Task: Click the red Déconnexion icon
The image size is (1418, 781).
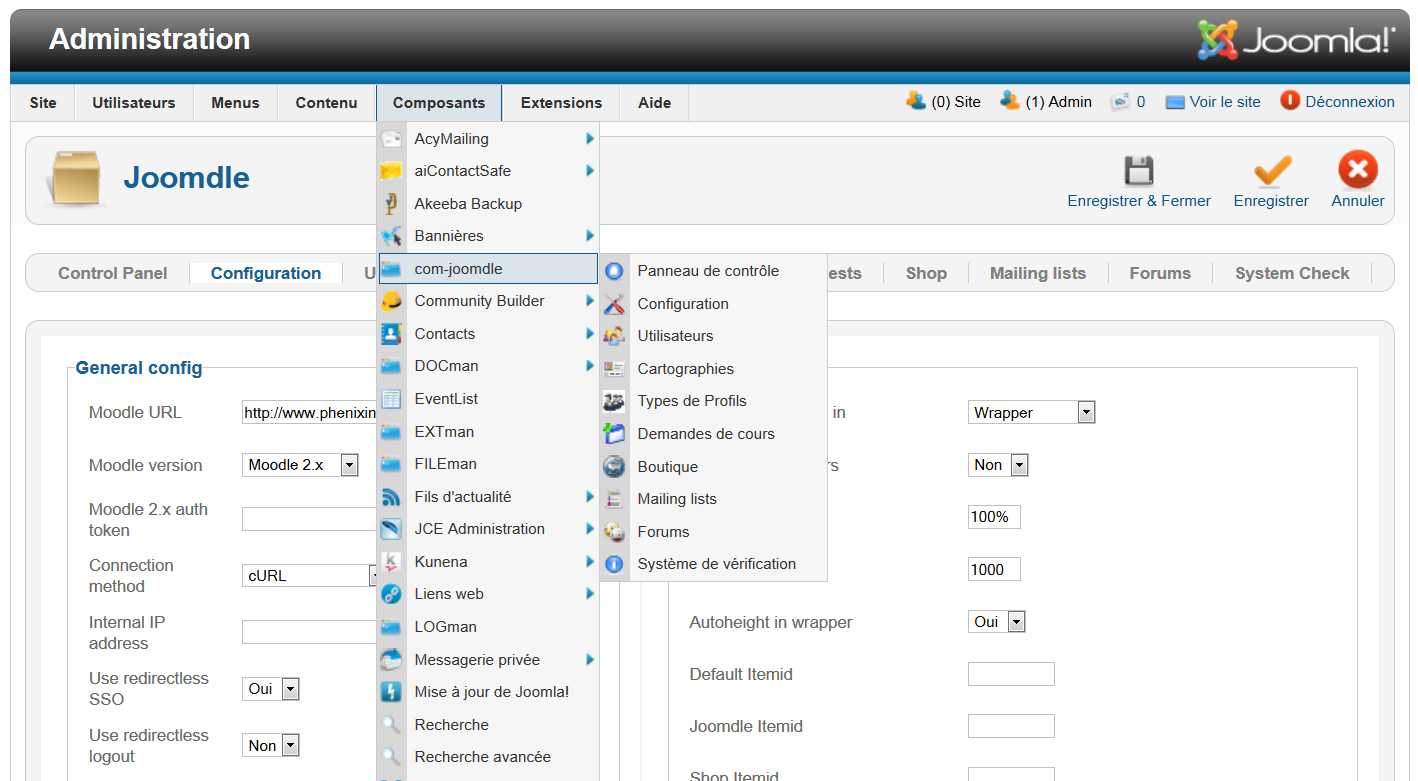Action: [1290, 101]
